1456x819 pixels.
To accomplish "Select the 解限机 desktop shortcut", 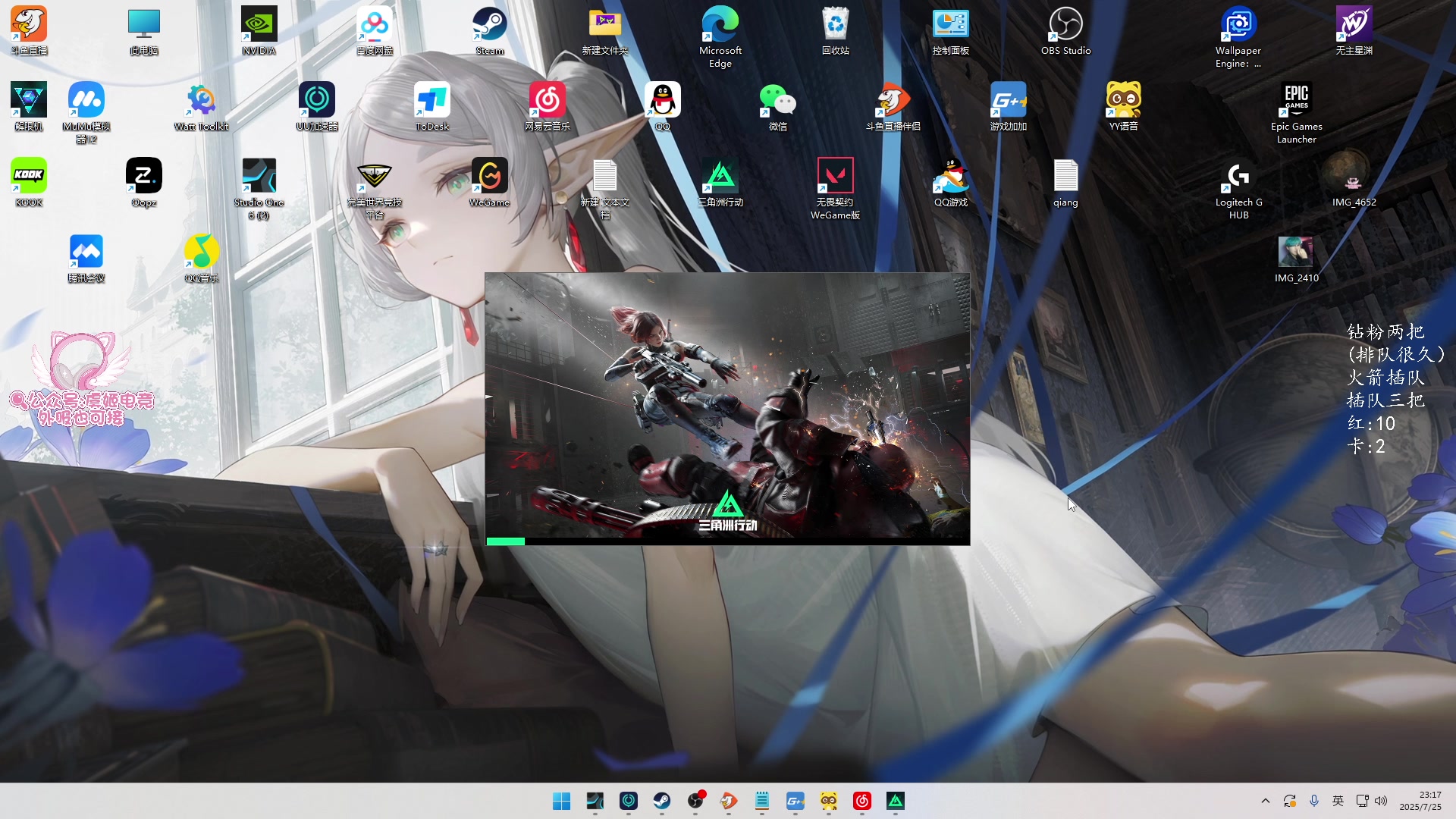I will (x=29, y=107).
